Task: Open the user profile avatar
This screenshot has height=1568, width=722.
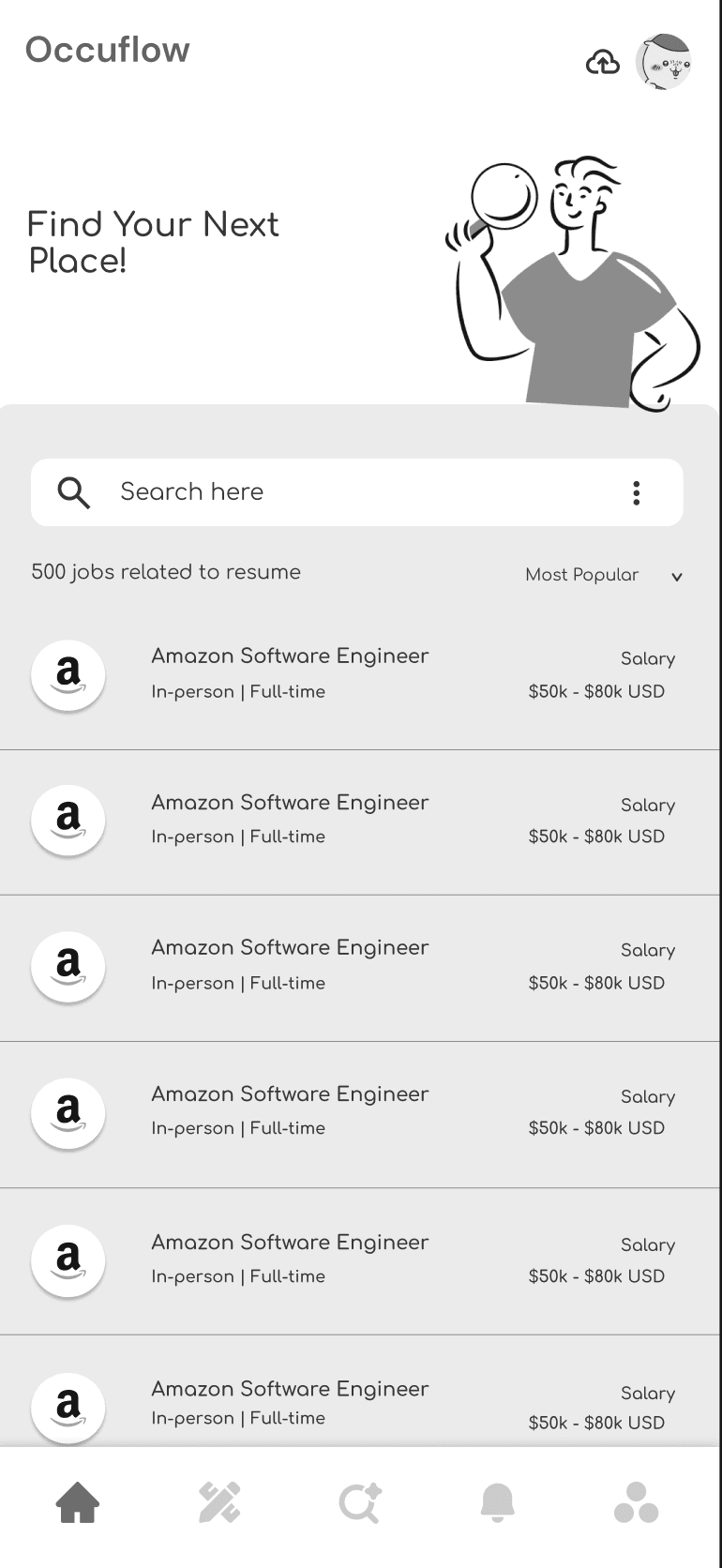Action: point(664,62)
